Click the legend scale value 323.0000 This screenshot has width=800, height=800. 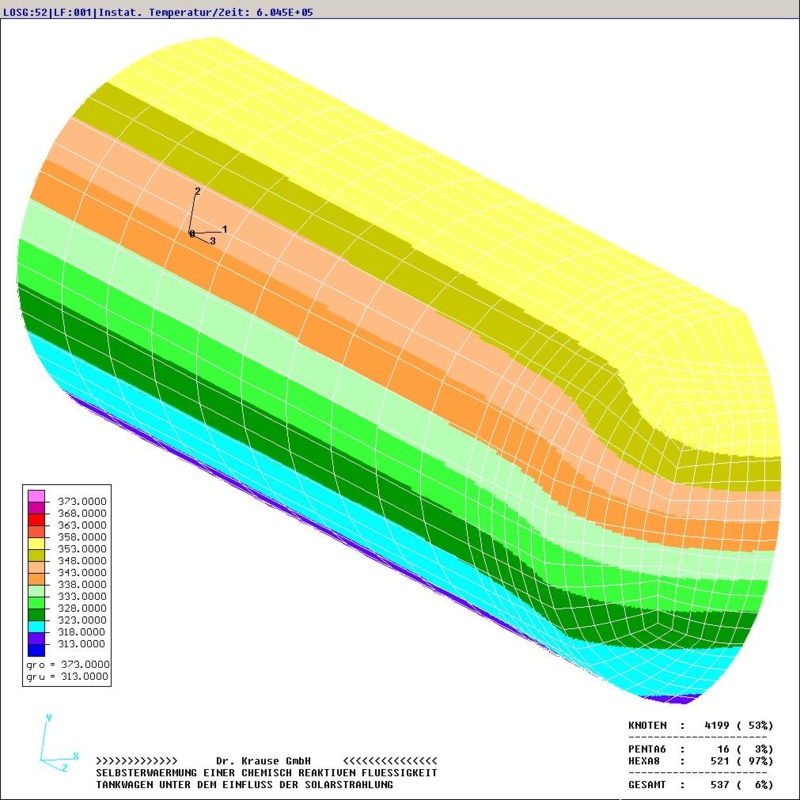pos(82,620)
